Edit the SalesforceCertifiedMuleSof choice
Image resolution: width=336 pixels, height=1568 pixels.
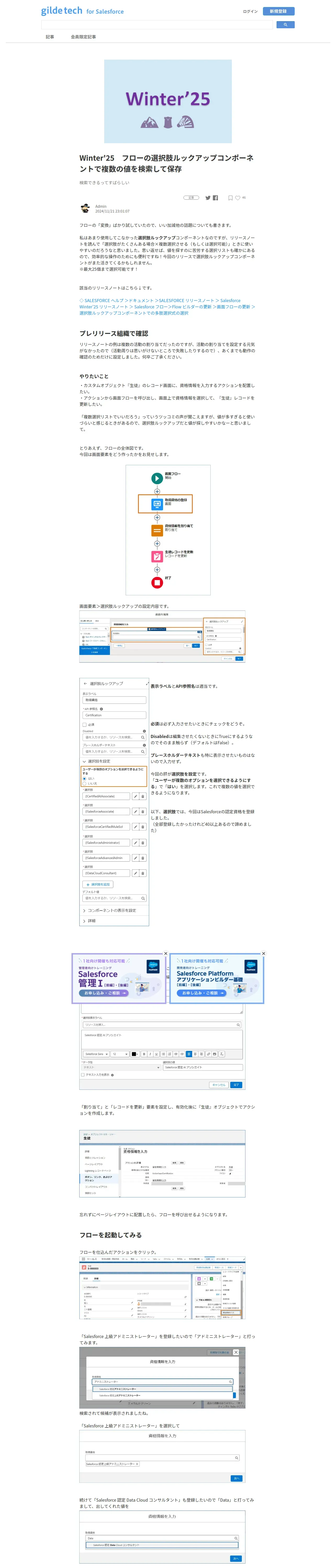click(x=135, y=827)
